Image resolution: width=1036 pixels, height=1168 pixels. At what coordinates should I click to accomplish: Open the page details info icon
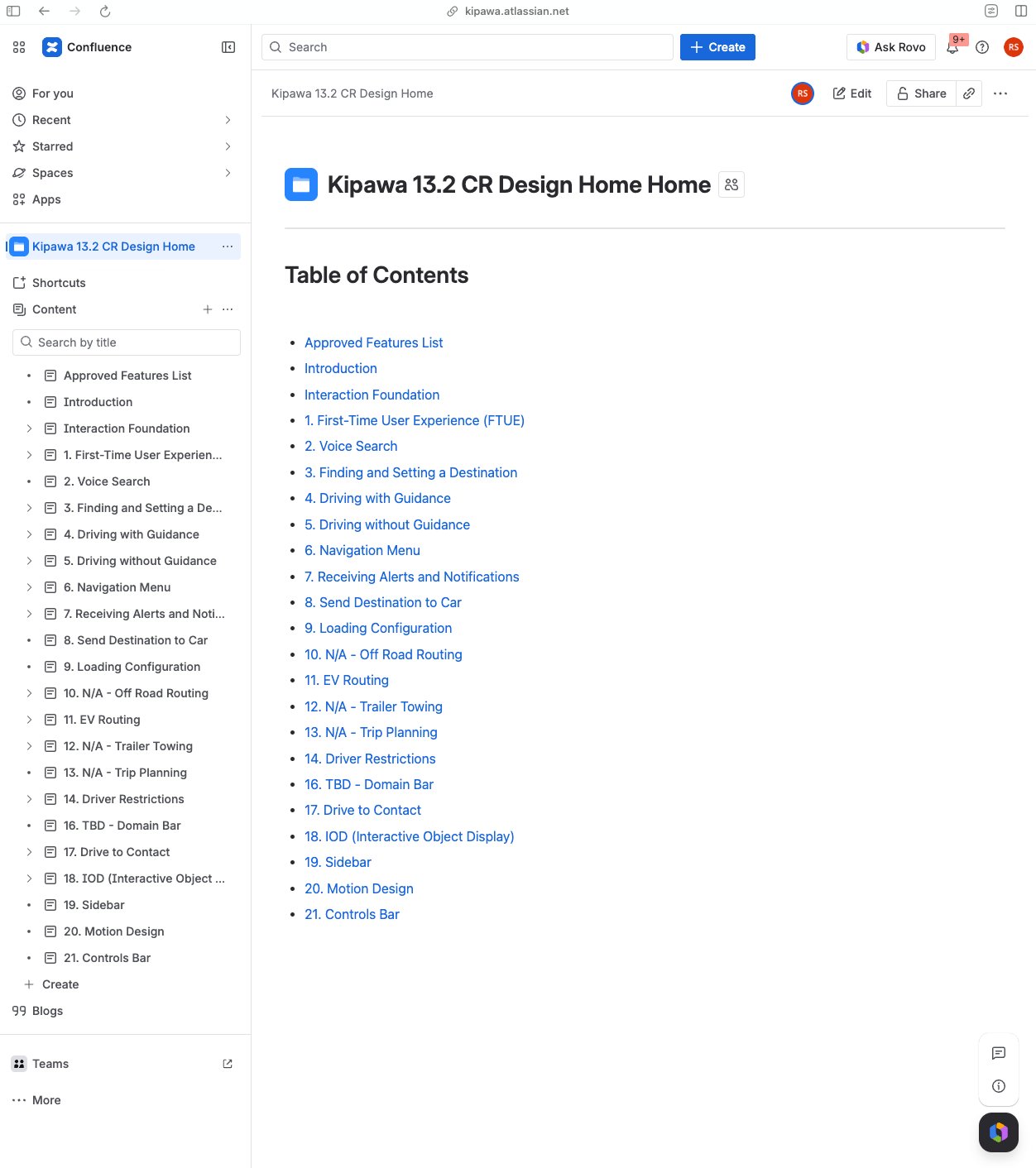(999, 1086)
